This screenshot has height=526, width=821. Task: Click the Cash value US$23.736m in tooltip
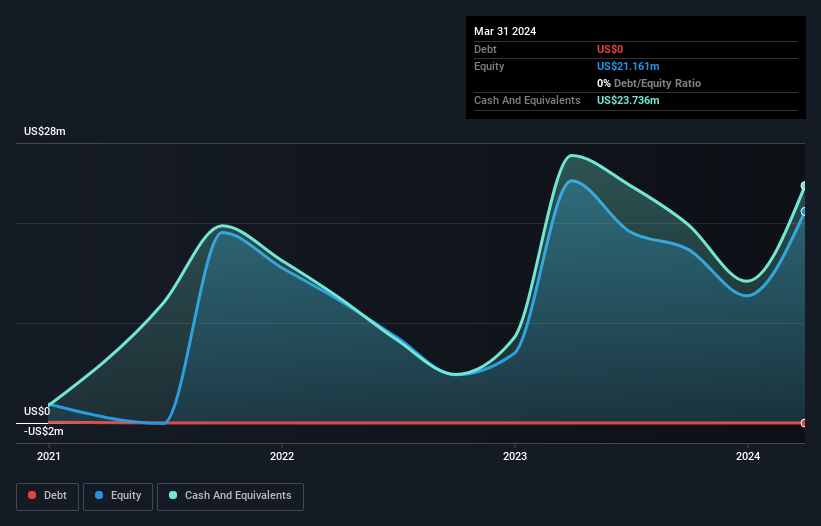tap(628, 100)
